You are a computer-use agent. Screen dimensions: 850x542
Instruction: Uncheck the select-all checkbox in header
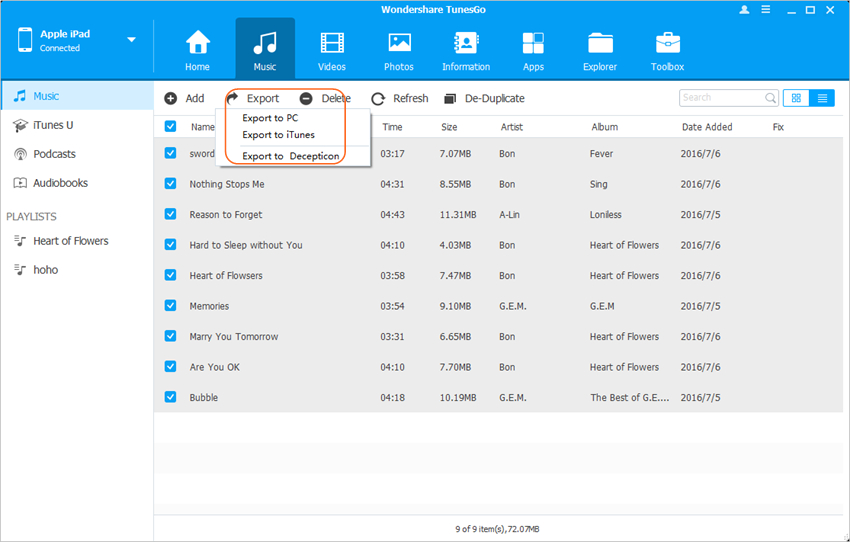coord(170,127)
